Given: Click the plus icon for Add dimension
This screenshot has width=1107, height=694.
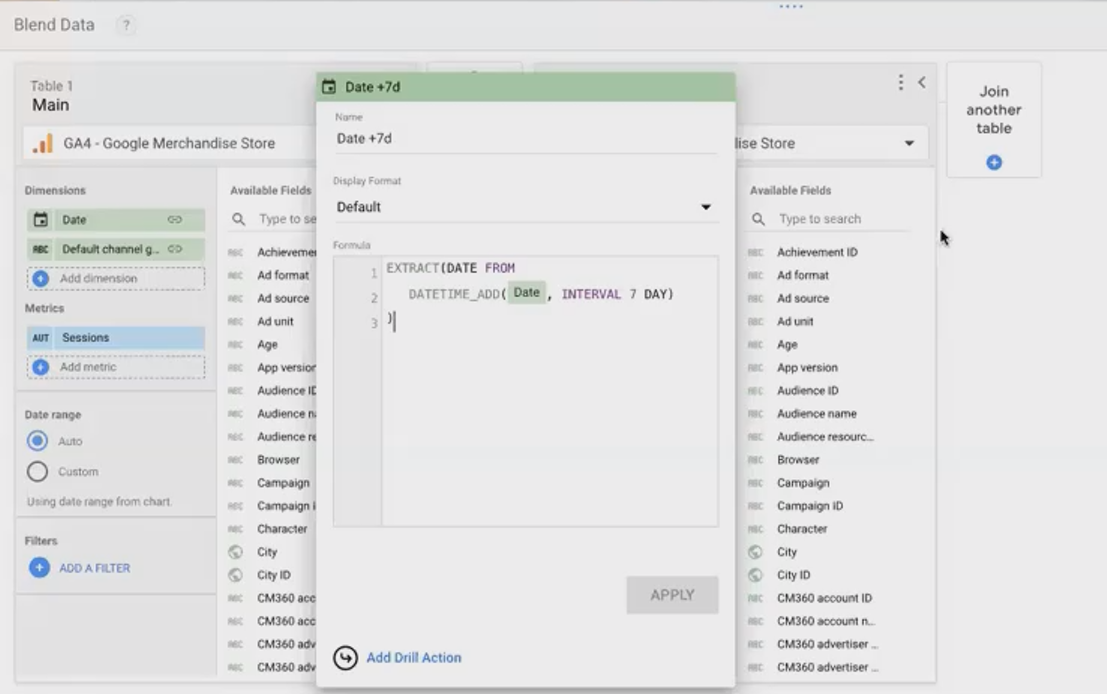Looking at the screenshot, I should click(41, 278).
